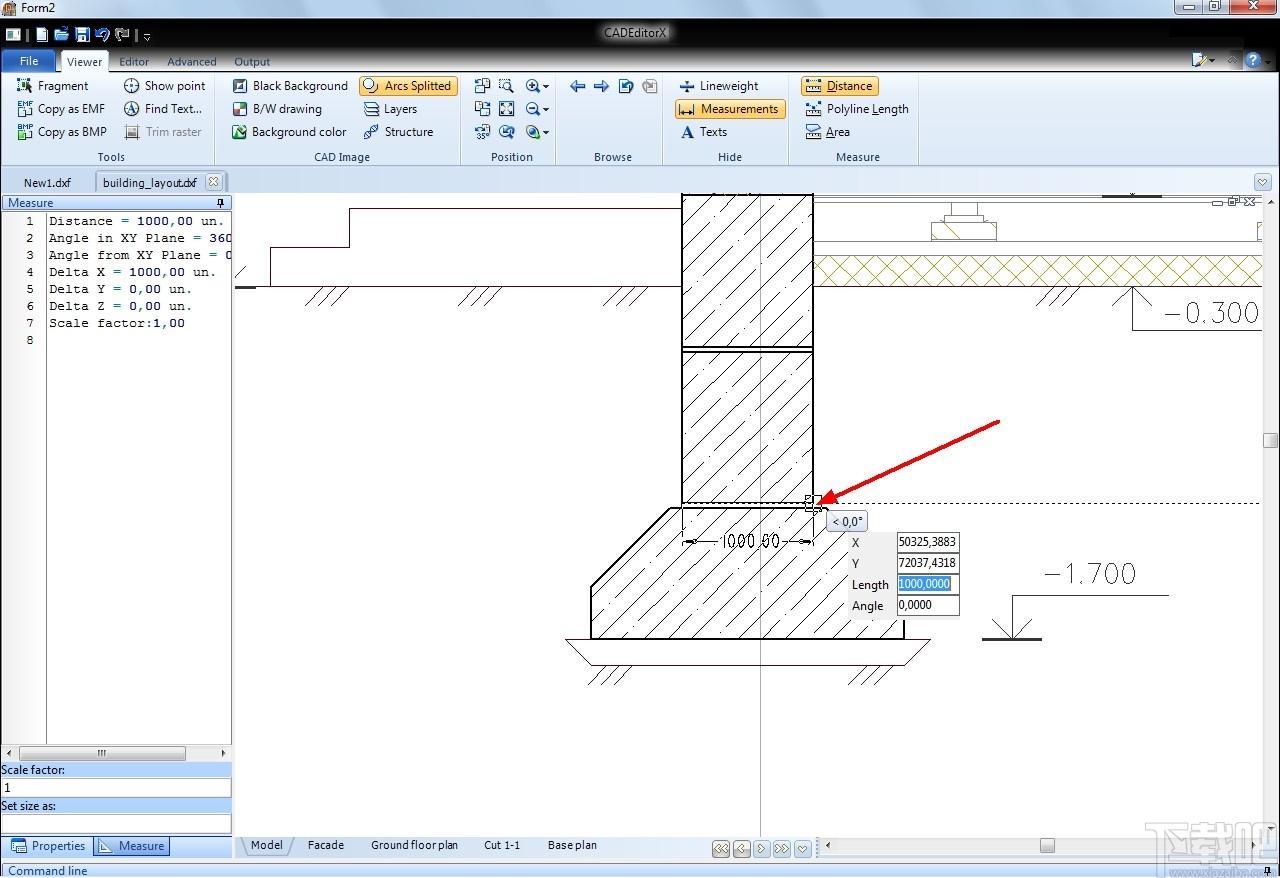Open the Cut 1-1 layout tab

(502, 845)
